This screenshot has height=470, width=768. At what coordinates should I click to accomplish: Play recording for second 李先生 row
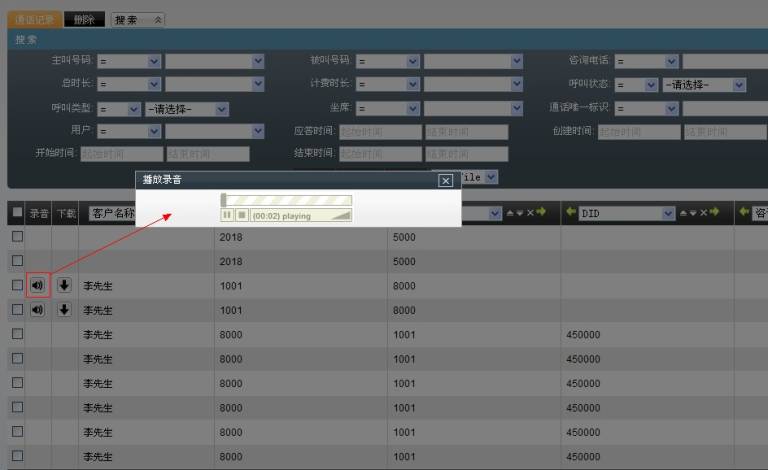tap(38, 310)
